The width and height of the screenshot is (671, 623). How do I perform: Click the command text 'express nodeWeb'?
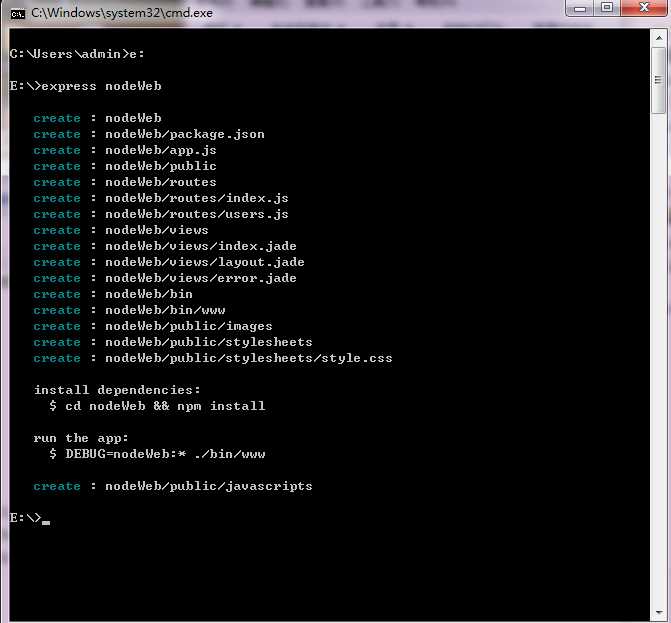click(101, 86)
